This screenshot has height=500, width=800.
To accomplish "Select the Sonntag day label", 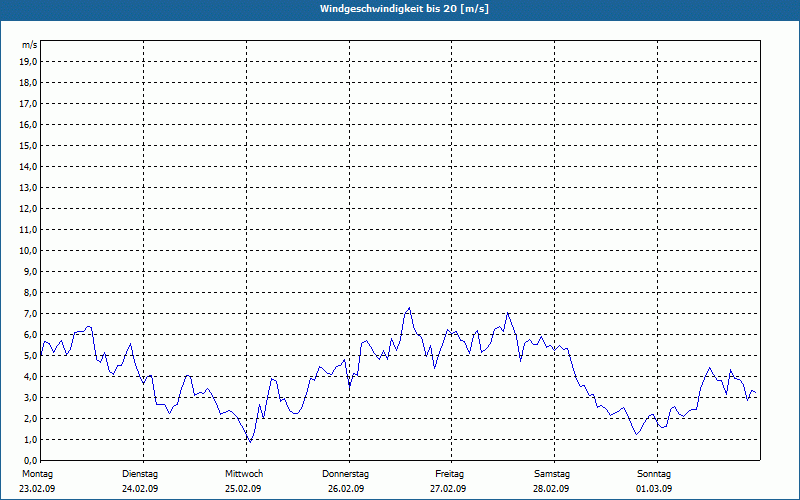I will click(x=654, y=474).
